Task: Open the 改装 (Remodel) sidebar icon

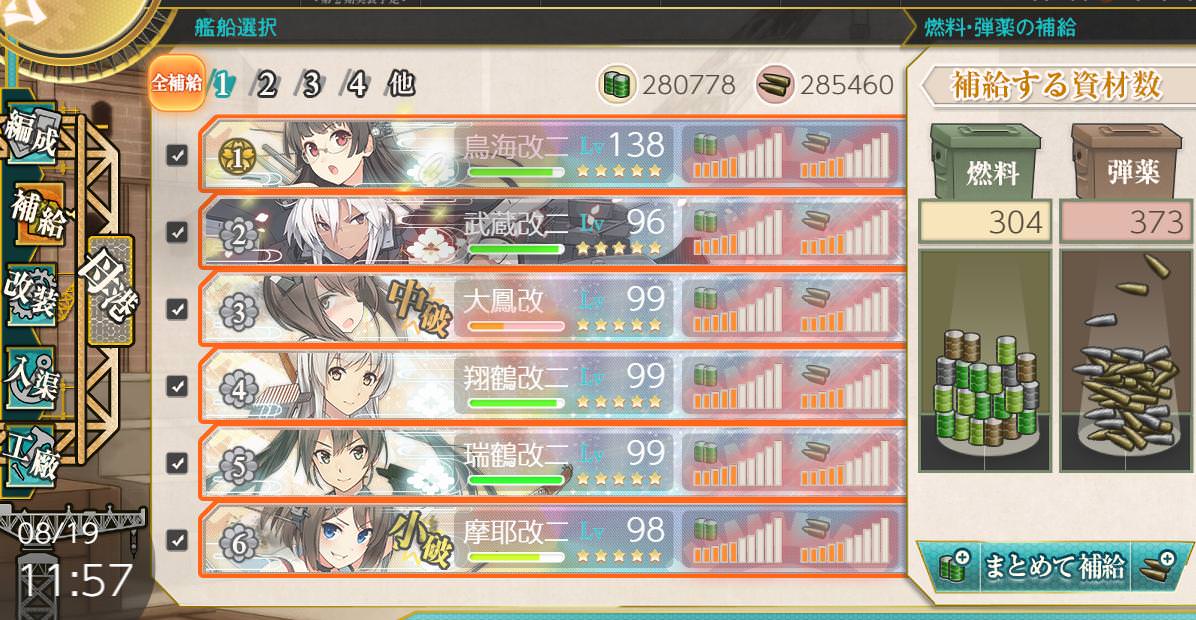Action: coord(31,296)
